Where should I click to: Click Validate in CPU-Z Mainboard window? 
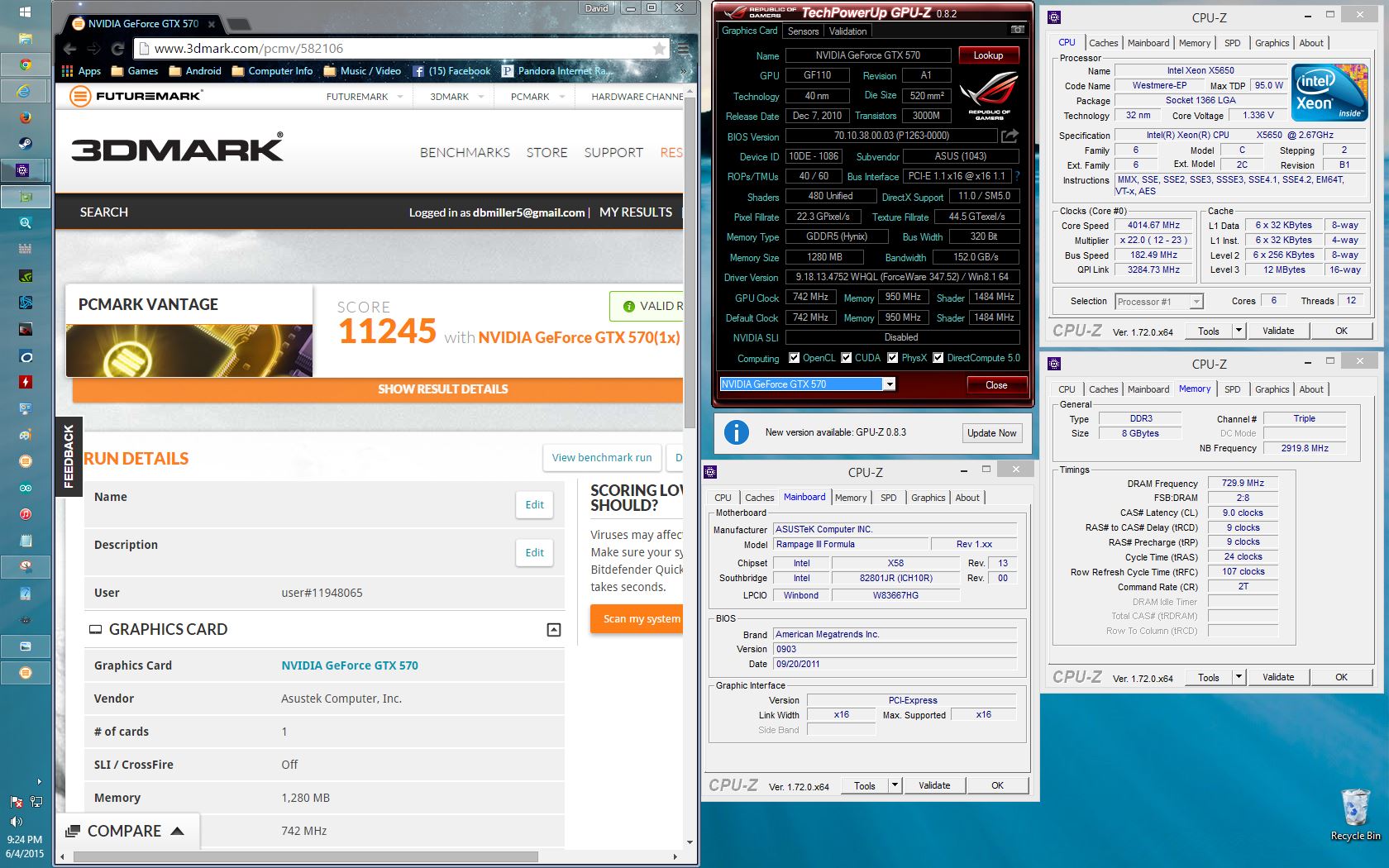click(934, 785)
